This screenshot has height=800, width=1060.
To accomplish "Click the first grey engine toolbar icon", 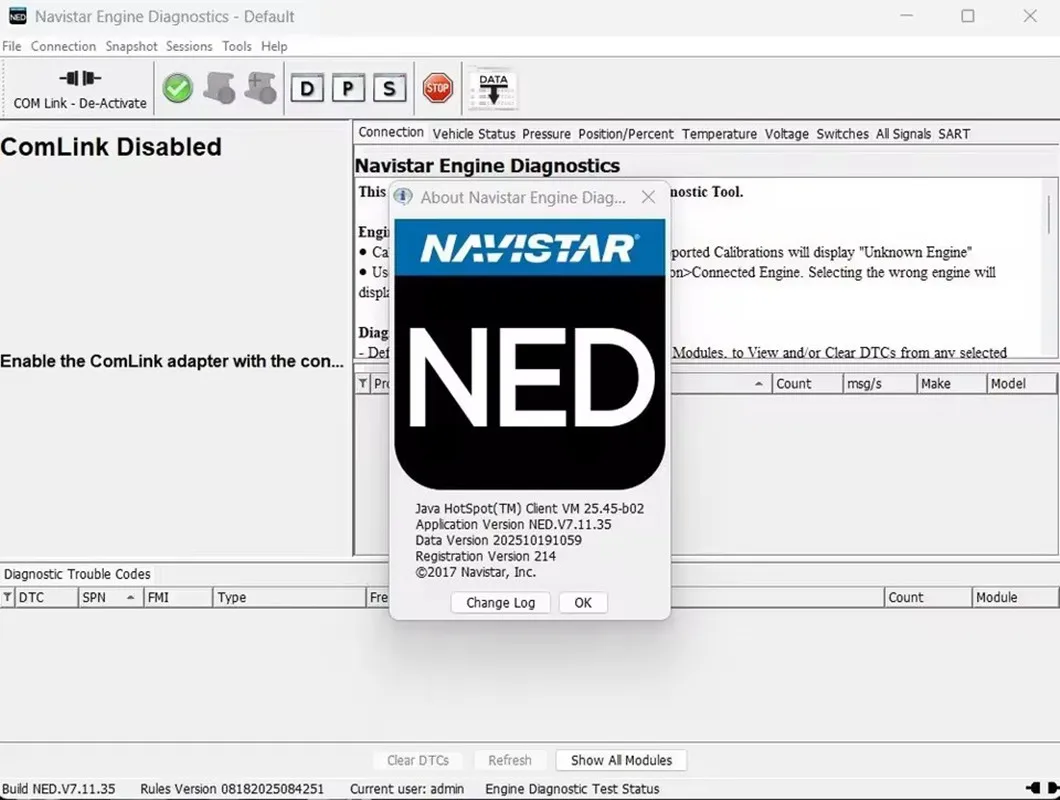I will 220,88.
